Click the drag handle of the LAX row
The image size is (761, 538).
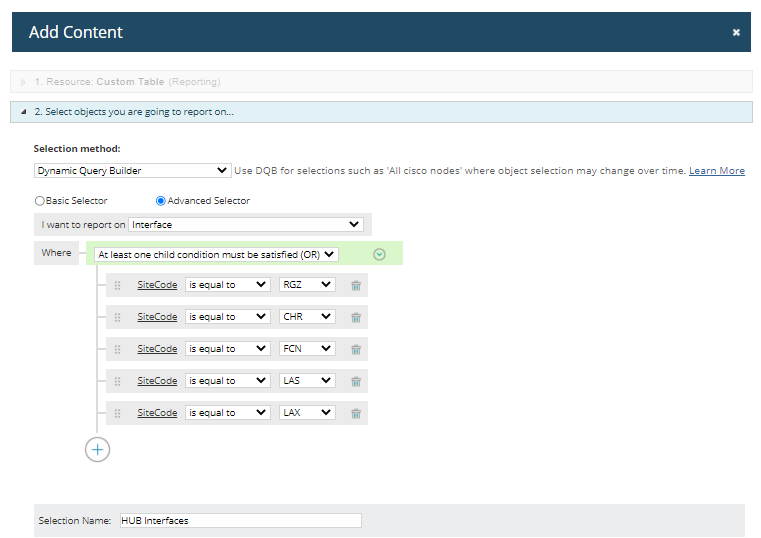pyautogui.click(x=117, y=413)
